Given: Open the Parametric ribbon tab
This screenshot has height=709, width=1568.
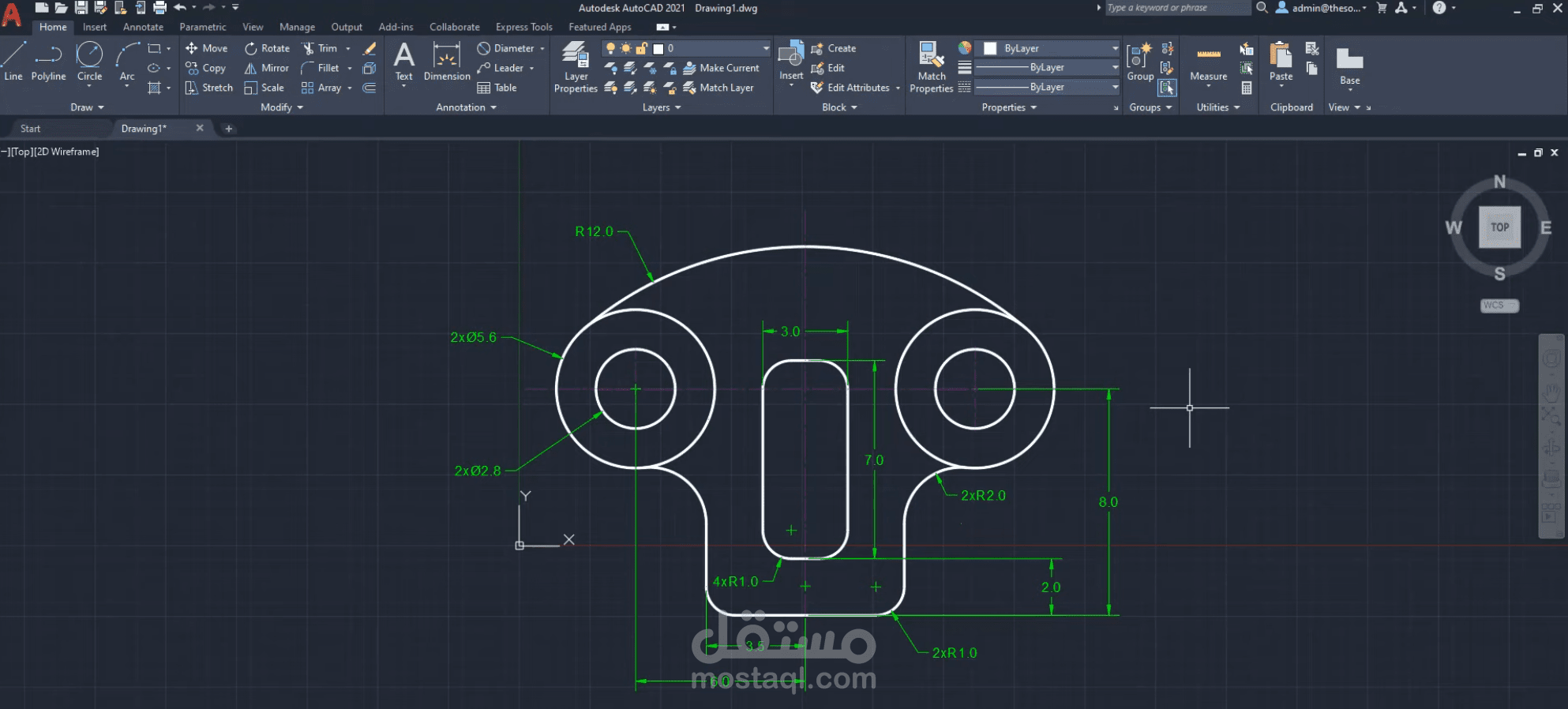Looking at the screenshot, I should (203, 27).
